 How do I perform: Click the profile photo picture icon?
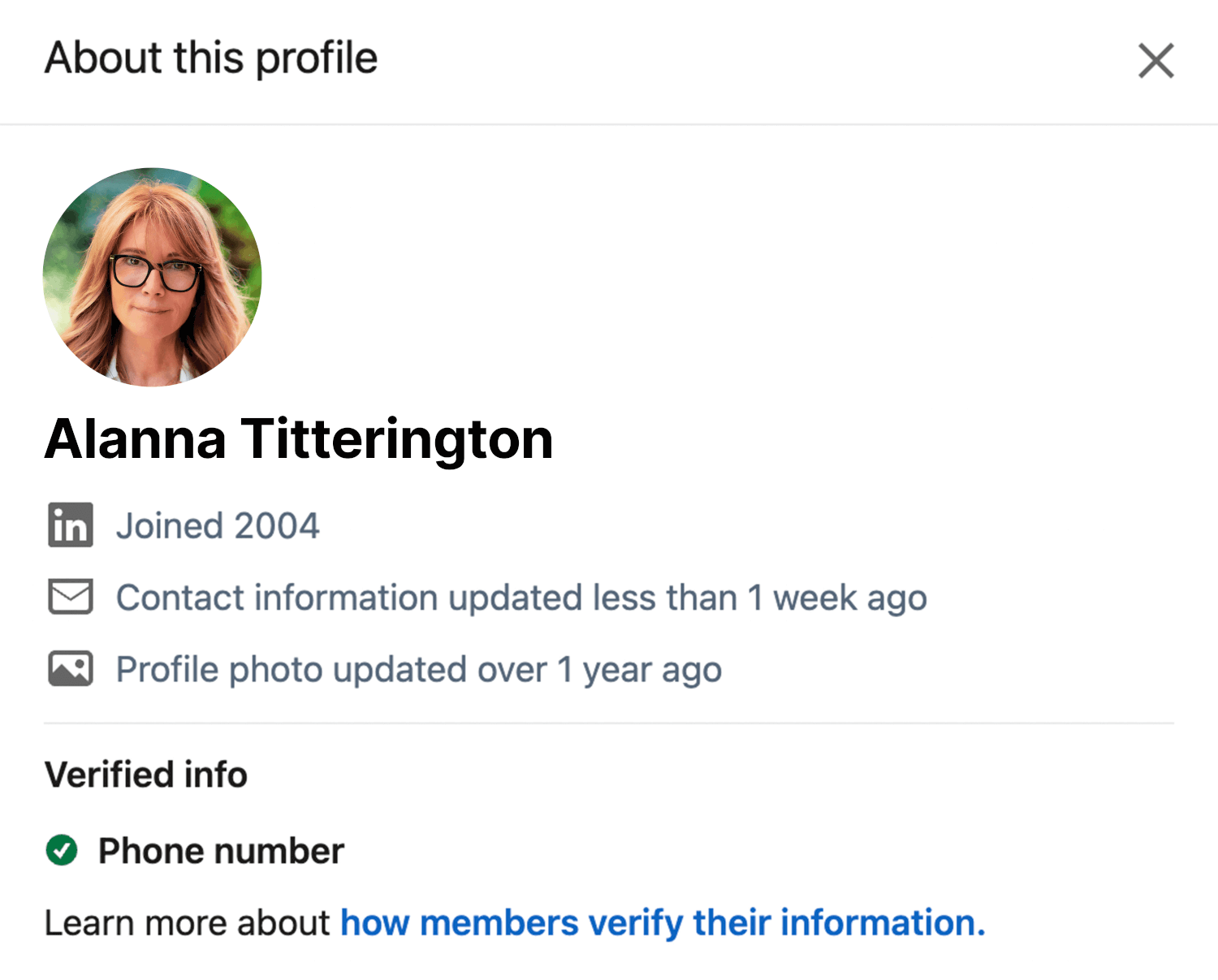pos(71,669)
